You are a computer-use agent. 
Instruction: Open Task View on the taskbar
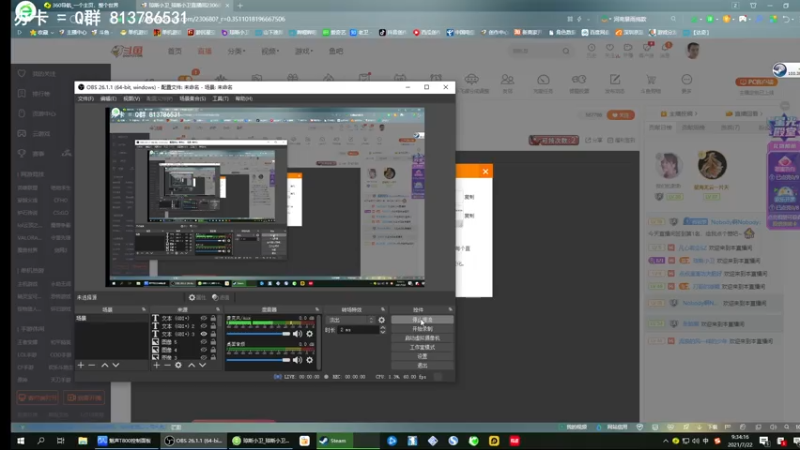[61, 441]
